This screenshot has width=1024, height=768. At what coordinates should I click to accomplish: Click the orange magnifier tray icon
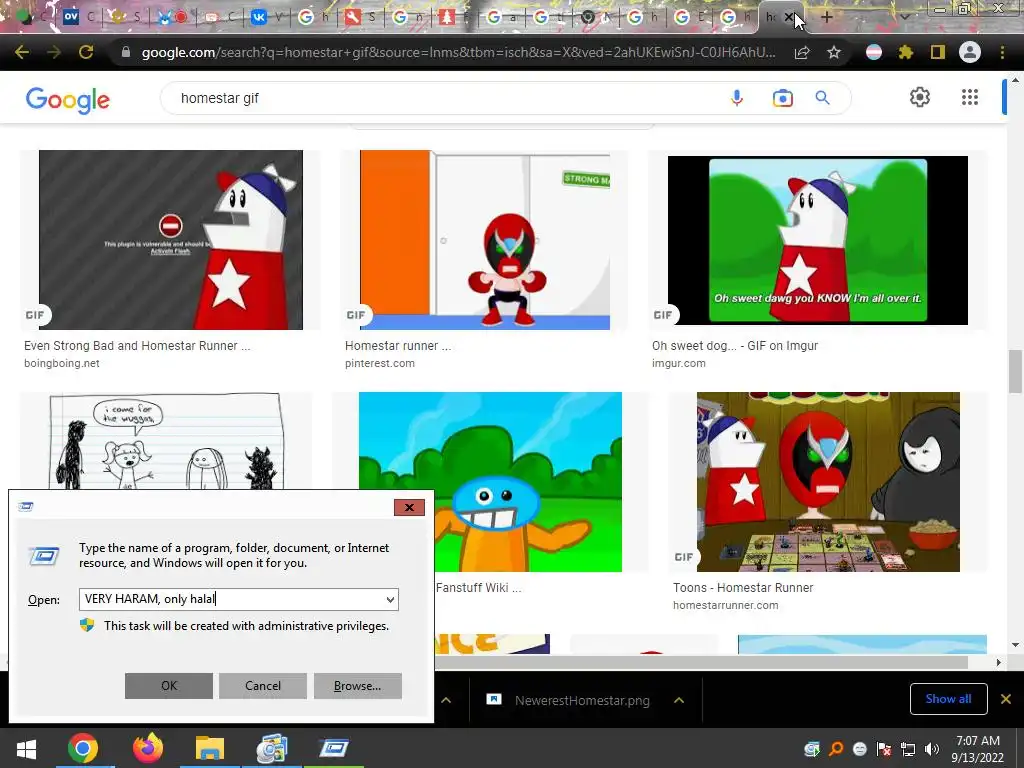pyautogui.click(x=836, y=749)
